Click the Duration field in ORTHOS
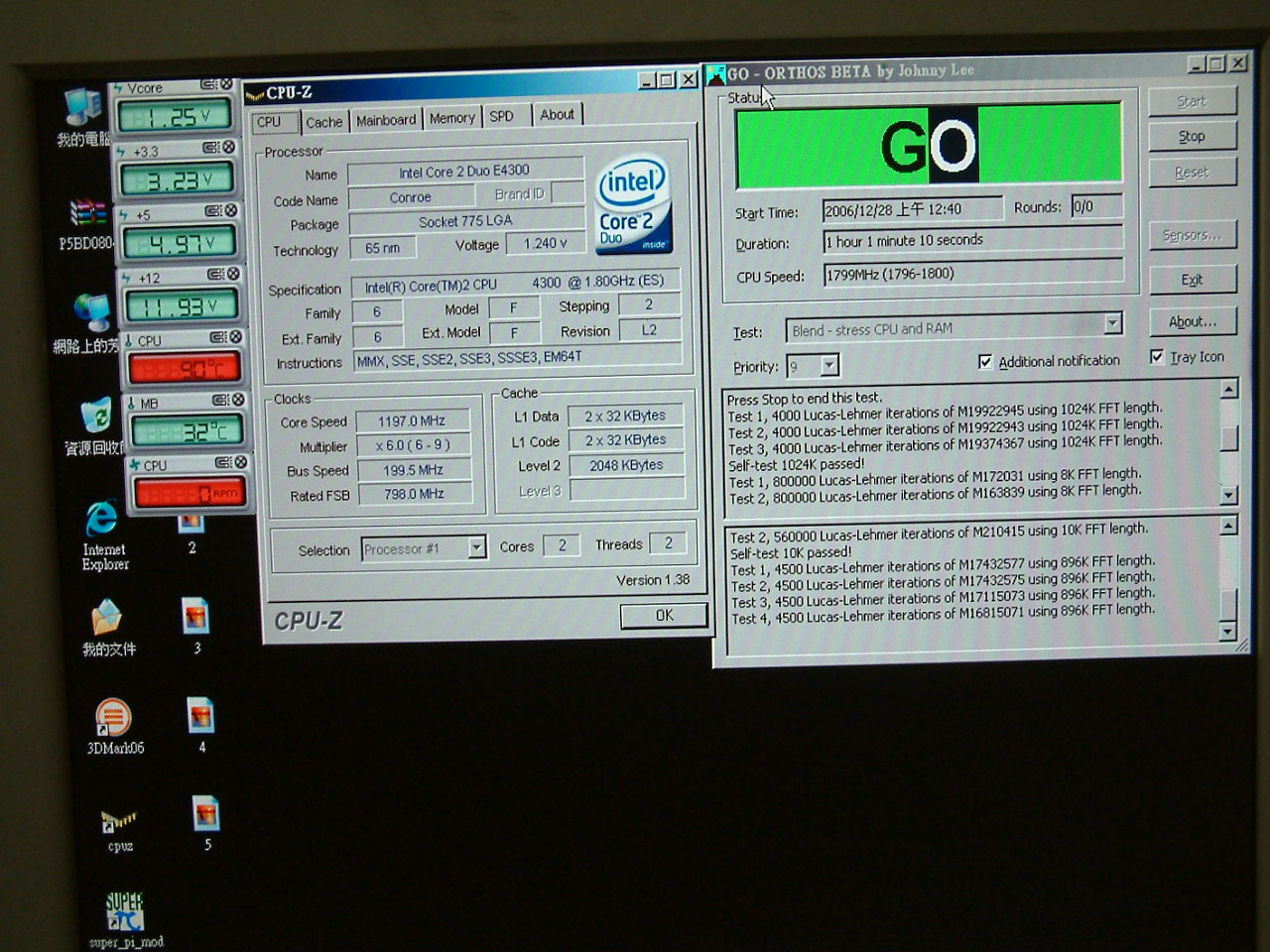Viewport: 1270px width, 952px height. 972,240
